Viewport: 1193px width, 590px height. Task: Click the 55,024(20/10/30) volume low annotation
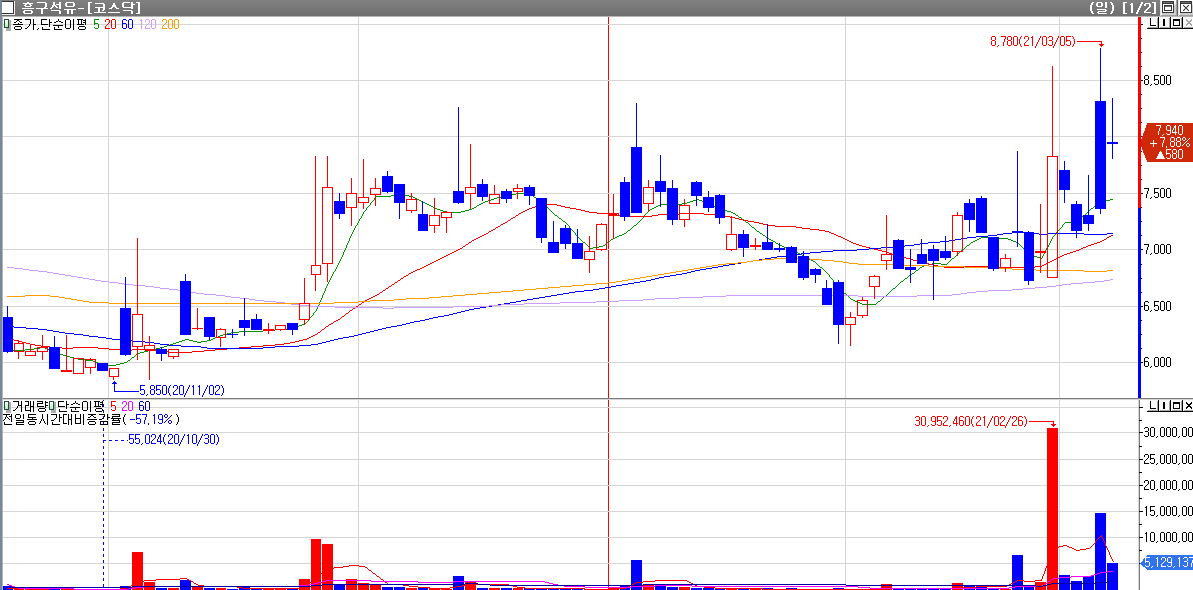click(173, 439)
